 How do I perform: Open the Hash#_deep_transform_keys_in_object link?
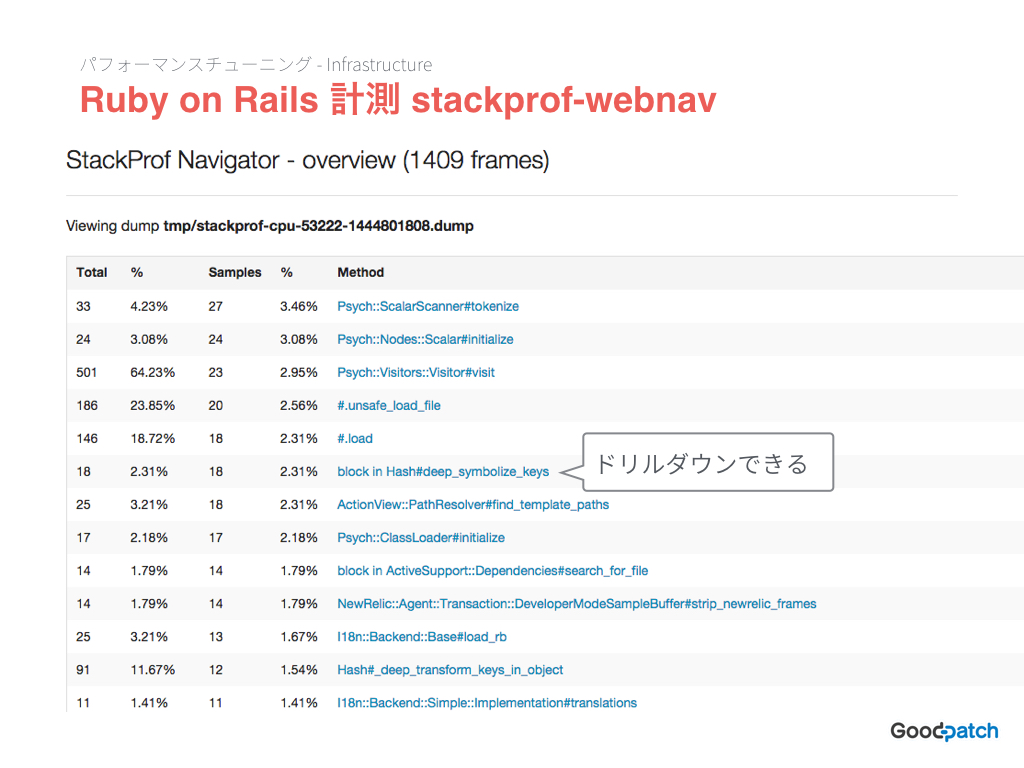click(x=450, y=670)
